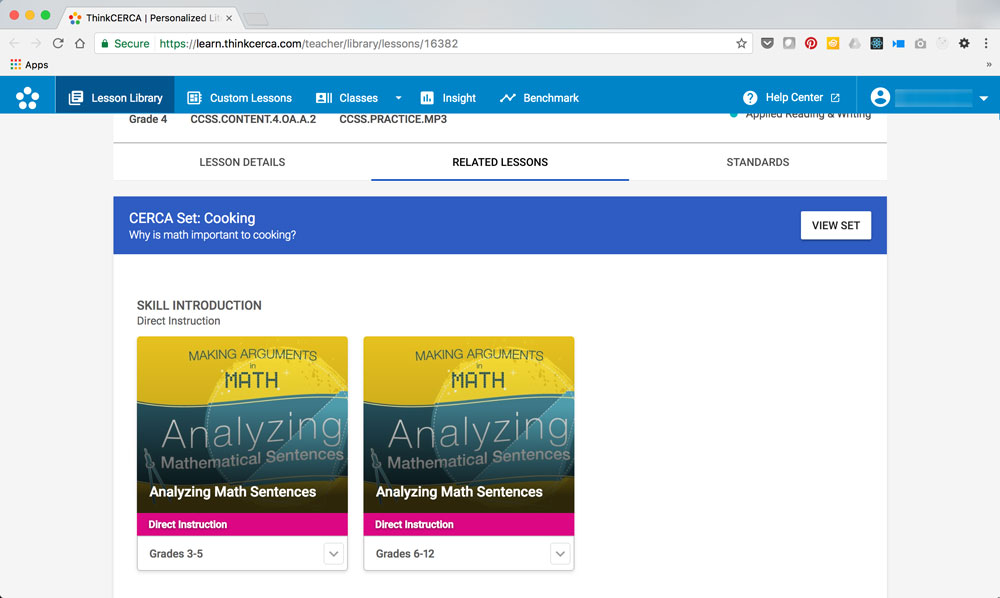Open the Apps bookmarks shortcut
The height and width of the screenshot is (598, 1000).
[29, 64]
